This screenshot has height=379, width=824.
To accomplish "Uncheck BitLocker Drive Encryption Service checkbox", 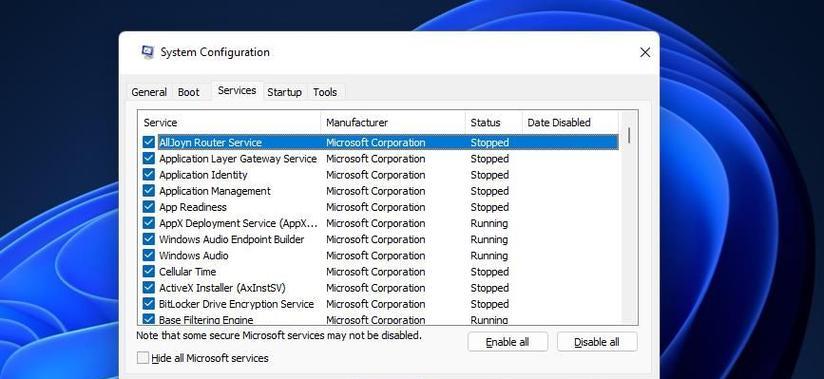I will pyautogui.click(x=149, y=304).
